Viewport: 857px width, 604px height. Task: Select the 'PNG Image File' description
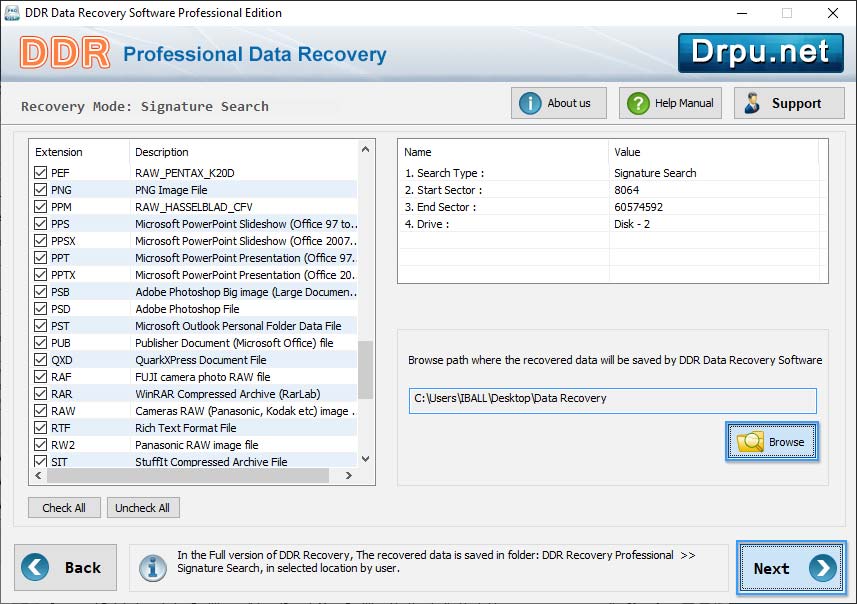click(x=171, y=190)
